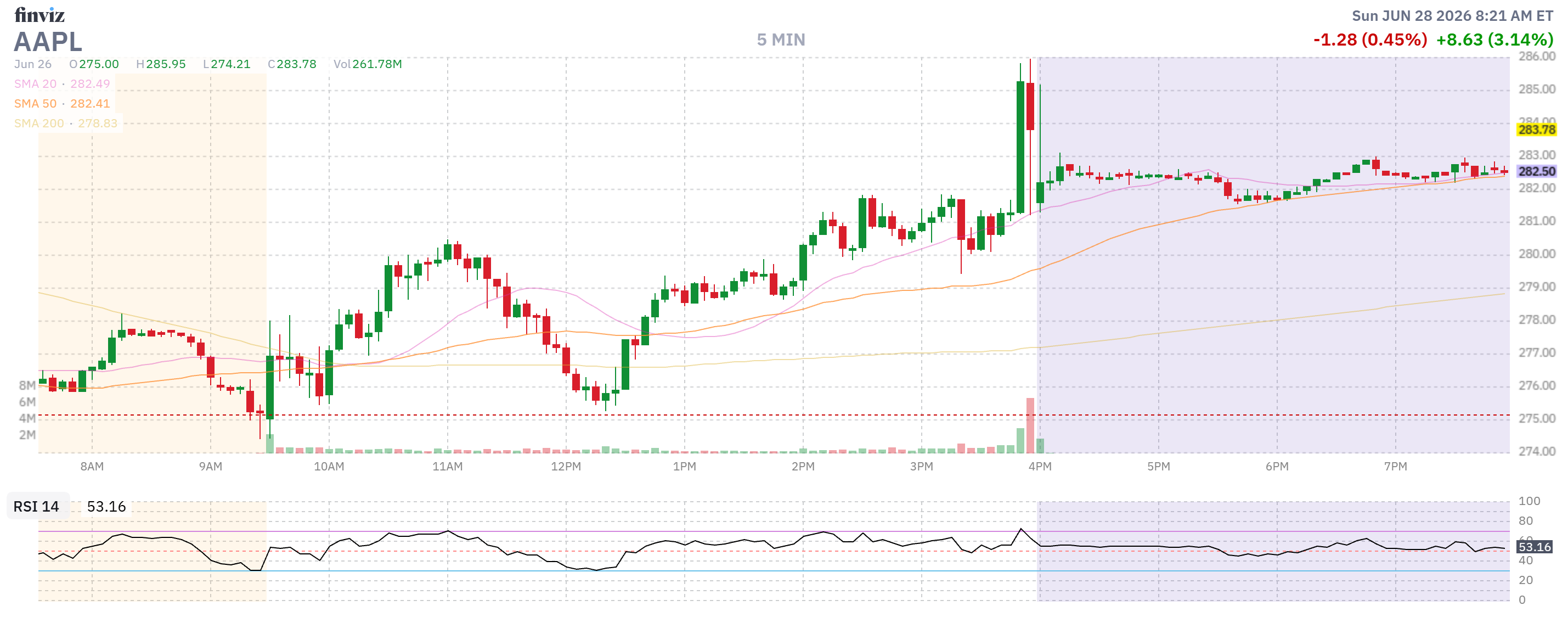The height and width of the screenshot is (617, 1568).
Task: Click the yellow 283.78 price tag on axis
Action: pyautogui.click(x=1536, y=130)
